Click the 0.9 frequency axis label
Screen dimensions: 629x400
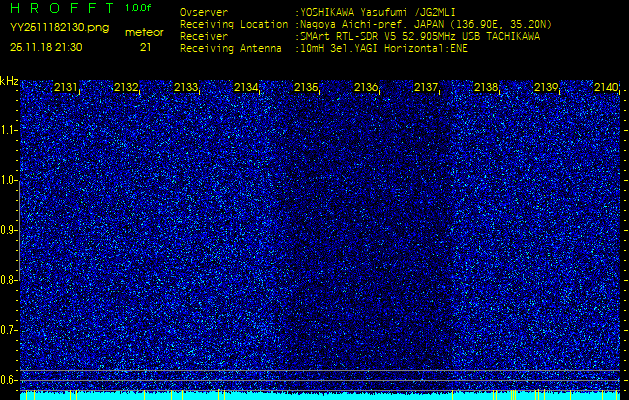(7, 230)
